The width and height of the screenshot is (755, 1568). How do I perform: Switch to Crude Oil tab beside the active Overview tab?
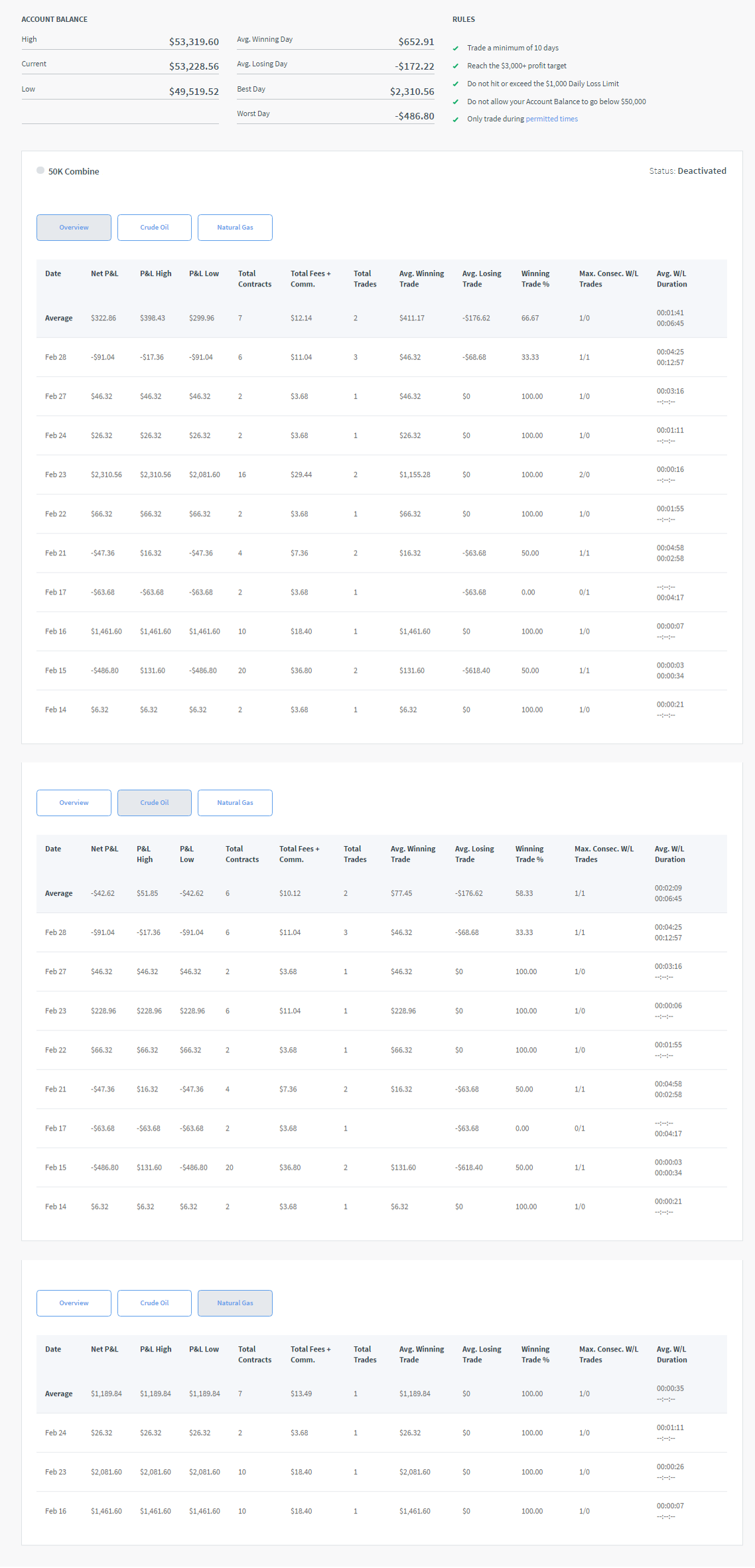[154, 228]
